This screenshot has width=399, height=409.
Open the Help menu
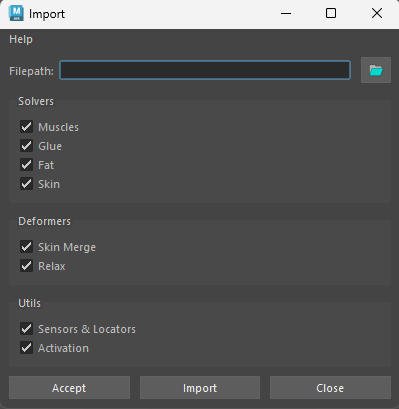(x=21, y=39)
